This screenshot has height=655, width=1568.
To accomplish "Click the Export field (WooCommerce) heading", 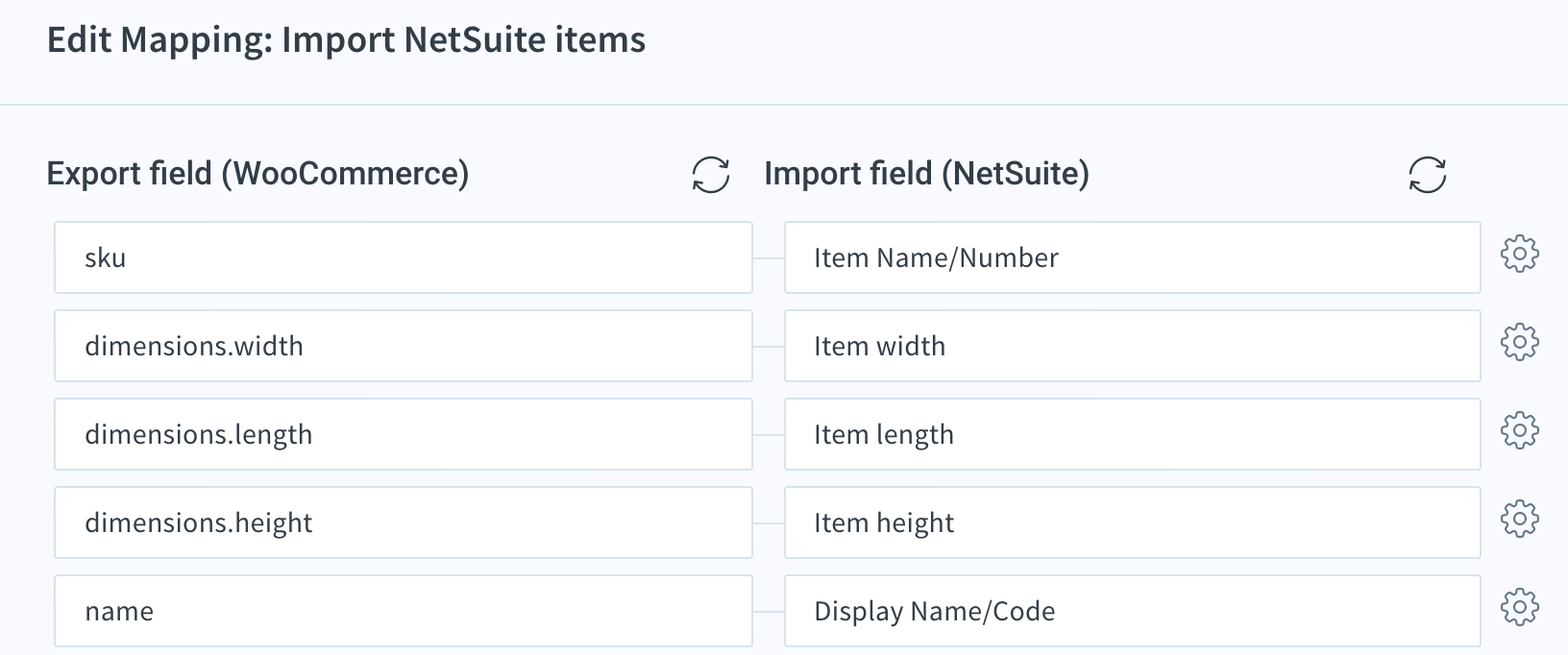I will pos(257,174).
